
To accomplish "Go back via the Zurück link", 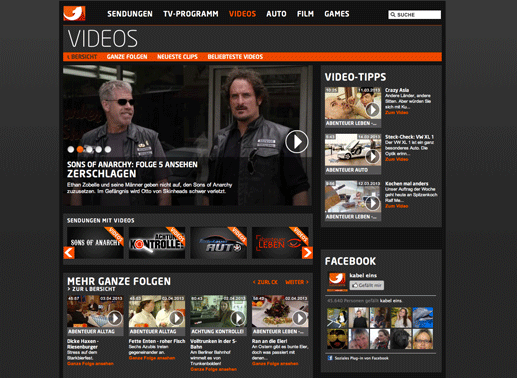I will [x=265, y=282].
